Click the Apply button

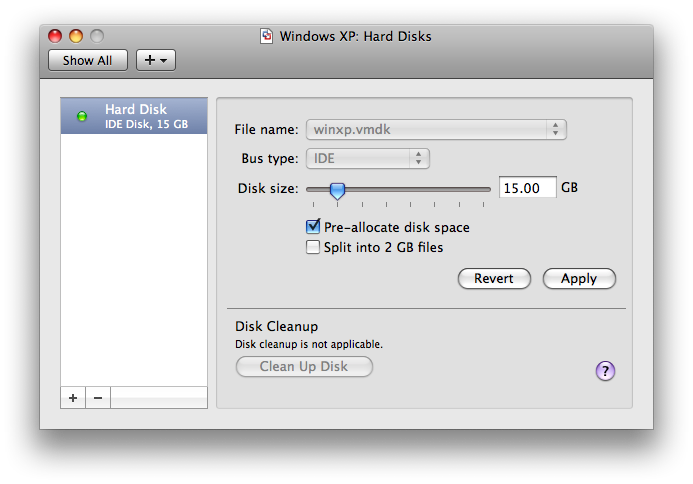pyautogui.click(x=579, y=278)
